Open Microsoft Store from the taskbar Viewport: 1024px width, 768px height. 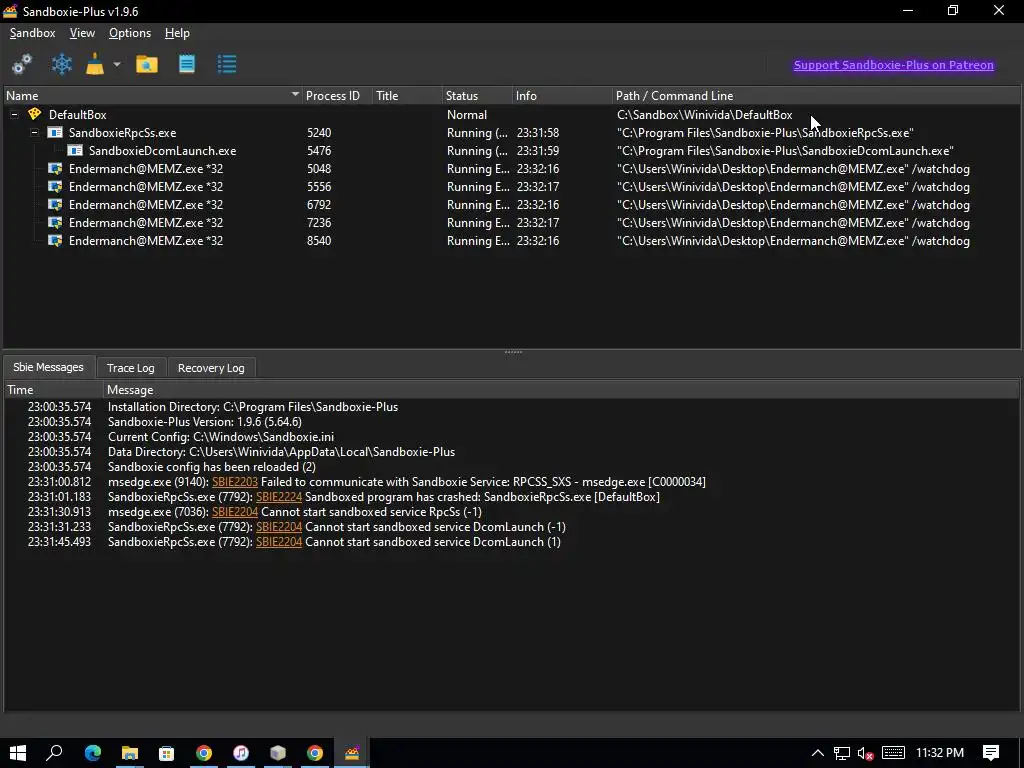167,753
